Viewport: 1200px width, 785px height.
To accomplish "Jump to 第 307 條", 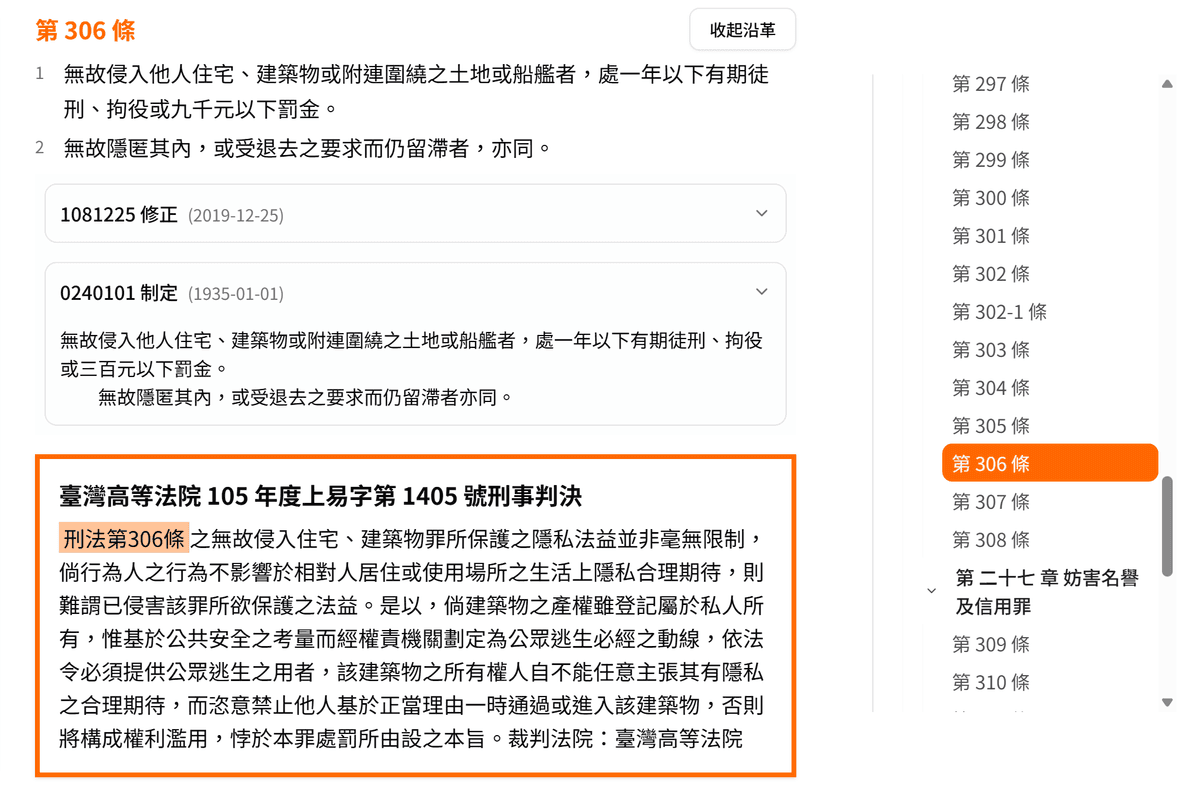I will pyautogui.click(x=990, y=502).
